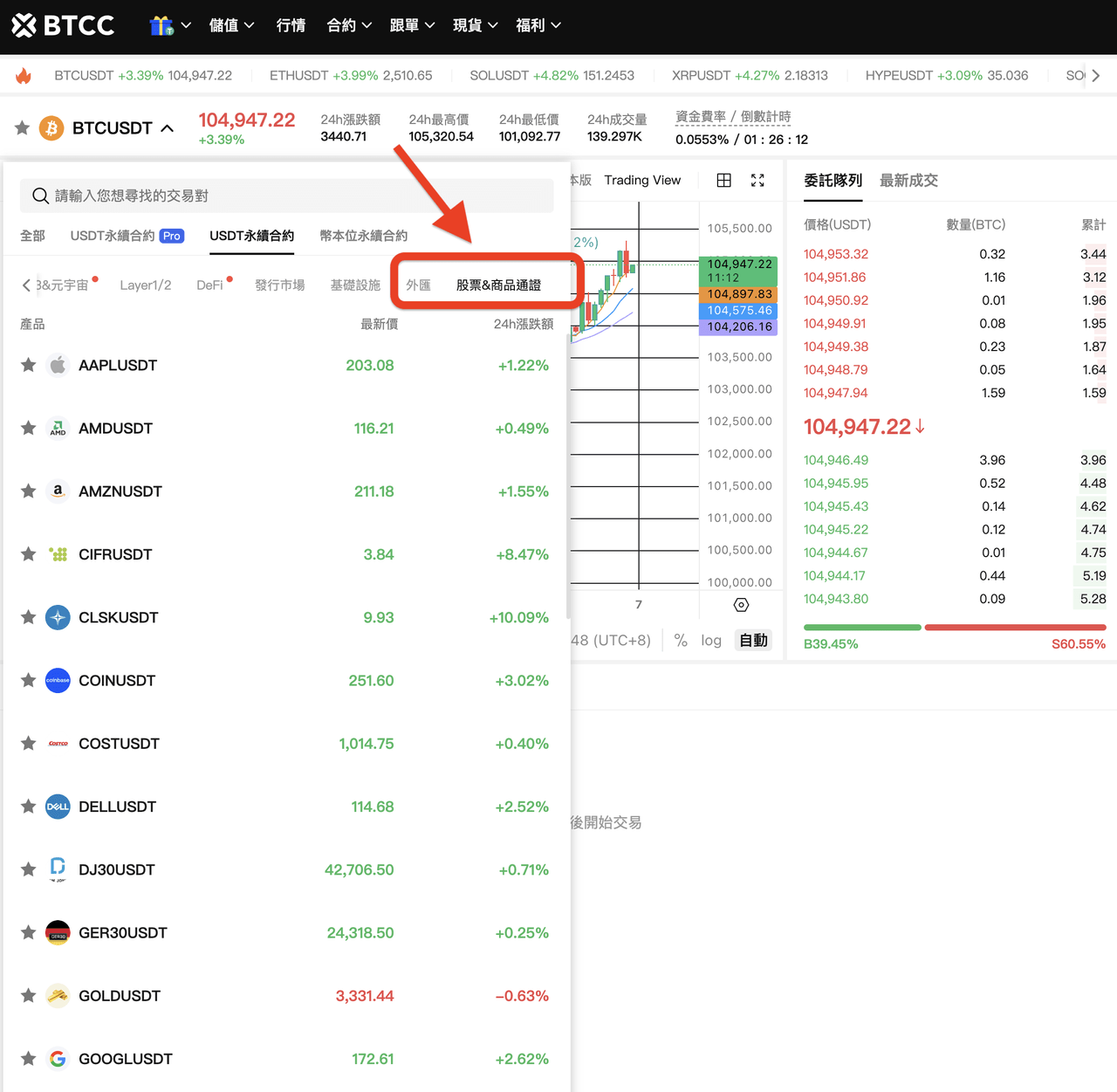
Task: Click 行情 in top navigation
Action: coord(291,25)
